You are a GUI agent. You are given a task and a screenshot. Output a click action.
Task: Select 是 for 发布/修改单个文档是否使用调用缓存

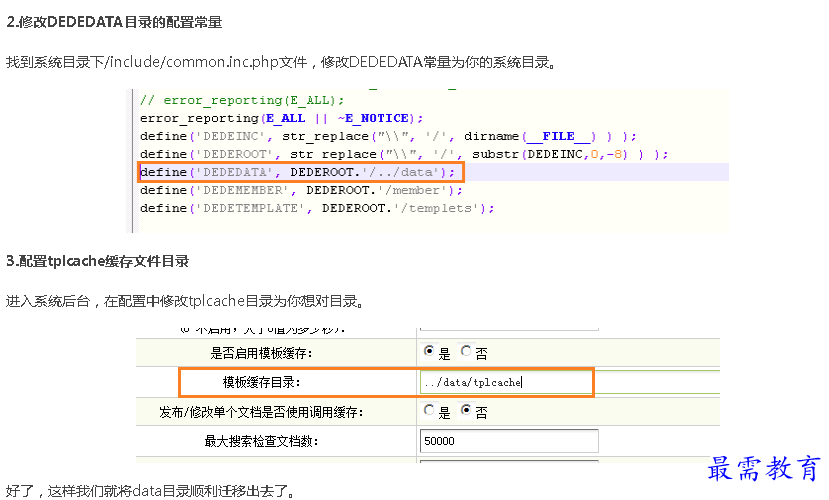429,410
